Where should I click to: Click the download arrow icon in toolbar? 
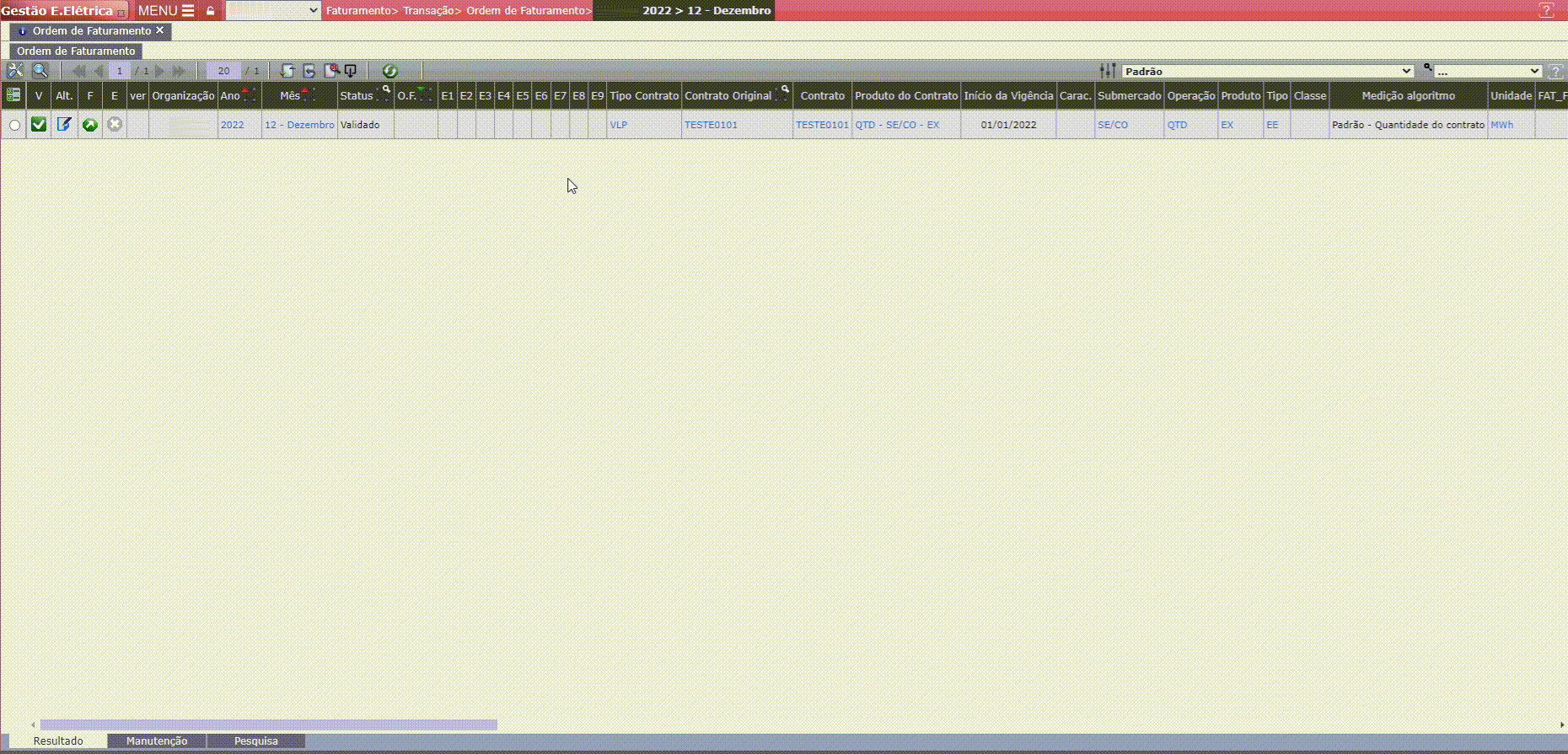coord(351,71)
